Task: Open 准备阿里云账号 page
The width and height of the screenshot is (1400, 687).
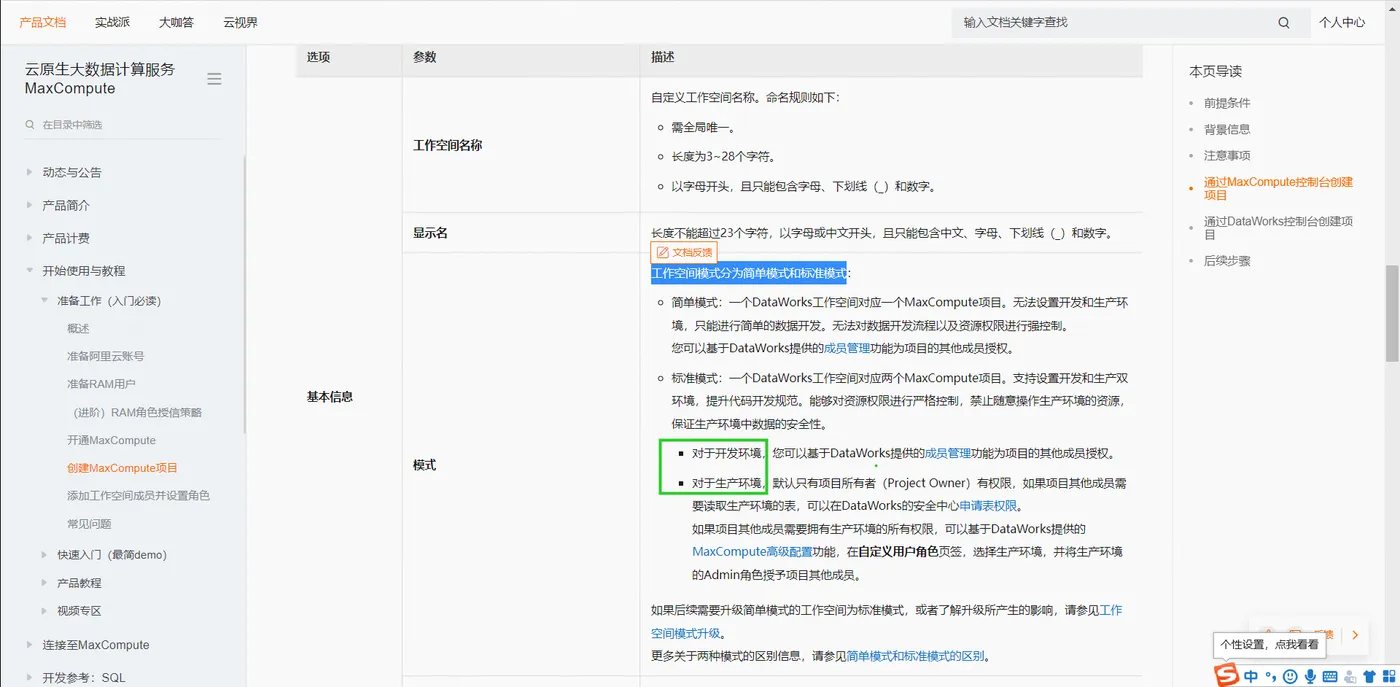Action: (106, 356)
